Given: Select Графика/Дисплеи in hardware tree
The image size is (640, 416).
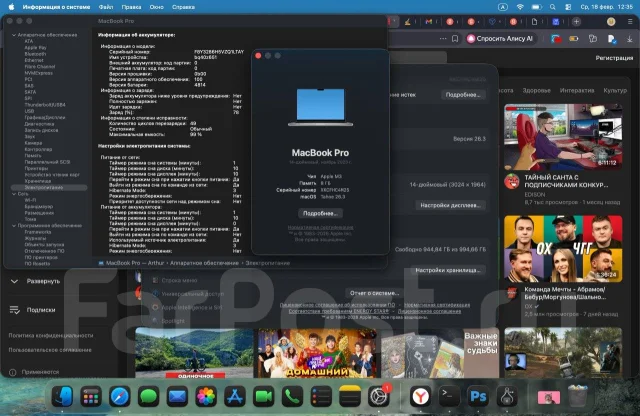Looking at the screenshot, I should click(45, 117).
